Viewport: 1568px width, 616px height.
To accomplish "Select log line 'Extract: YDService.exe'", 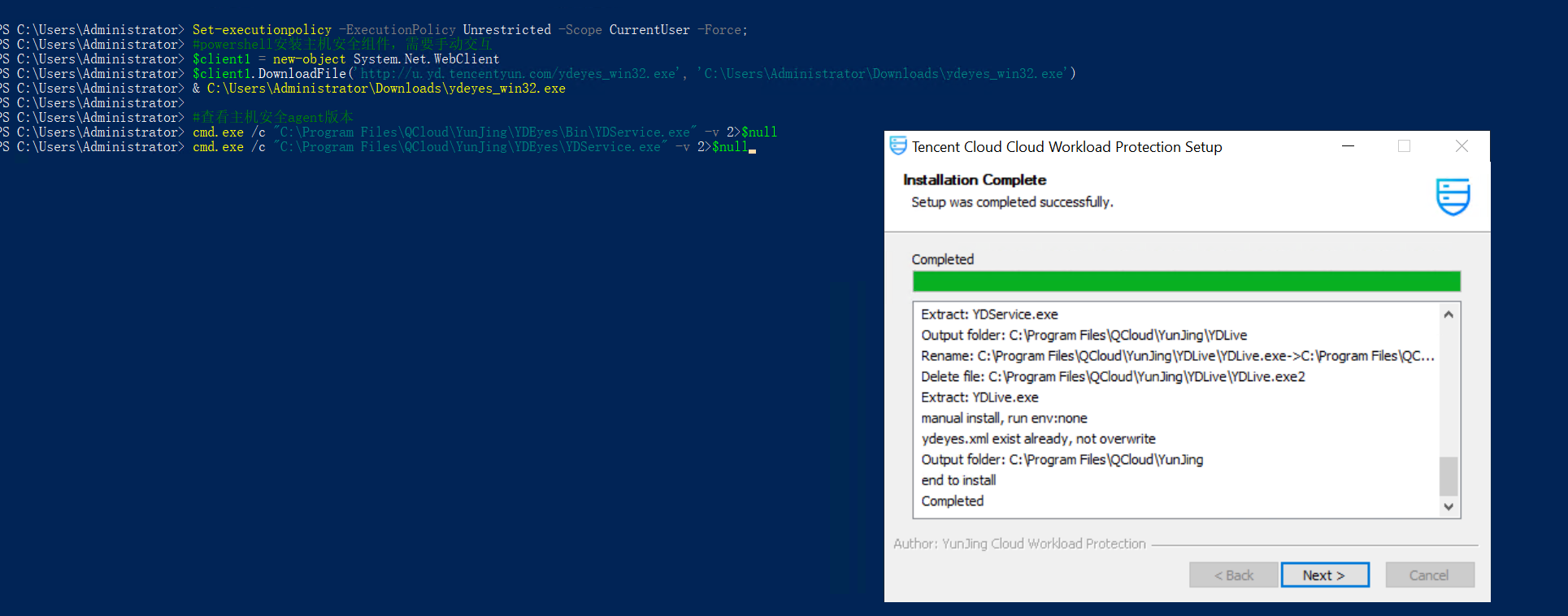I will (989, 315).
